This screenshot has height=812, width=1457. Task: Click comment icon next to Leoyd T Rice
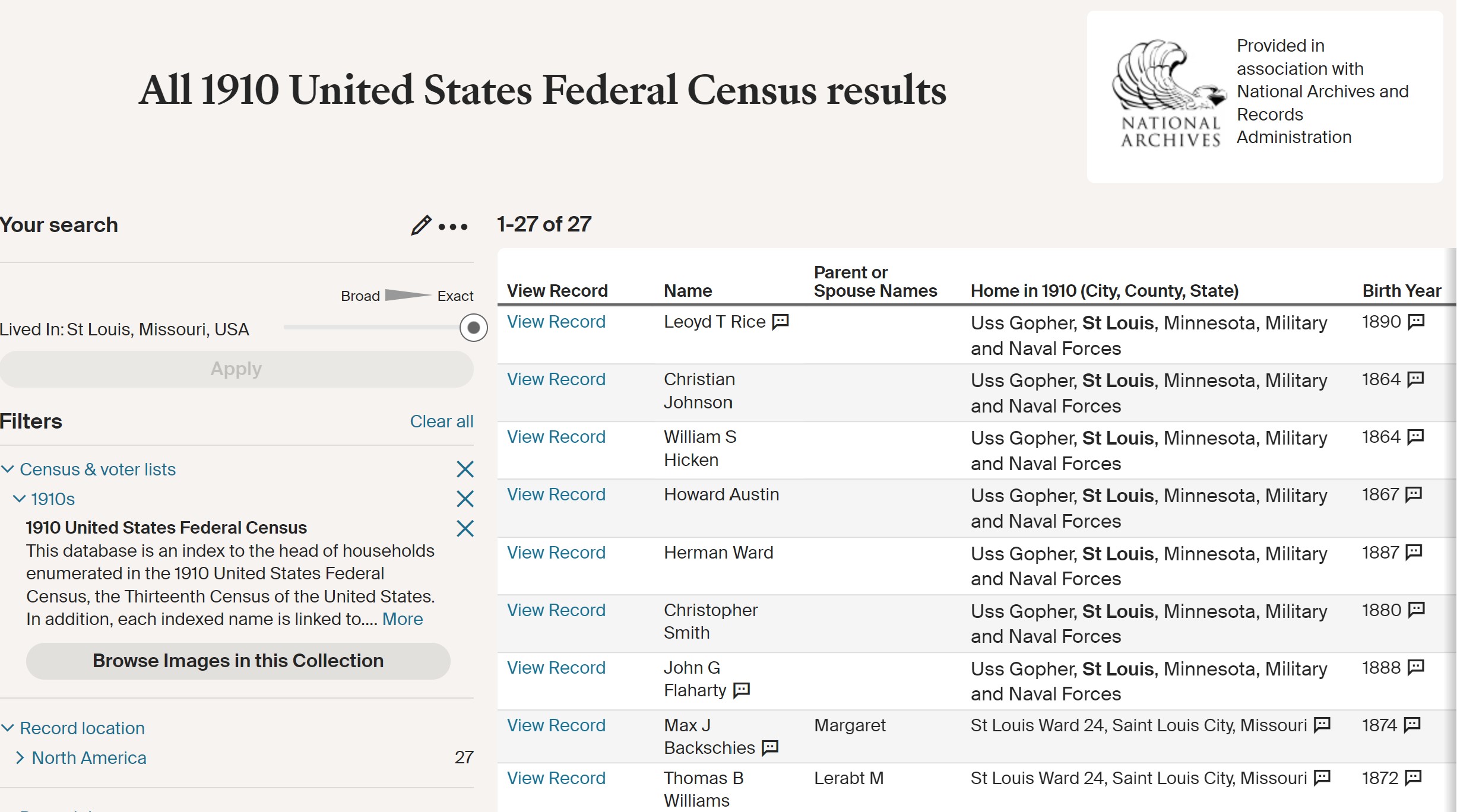click(780, 322)
